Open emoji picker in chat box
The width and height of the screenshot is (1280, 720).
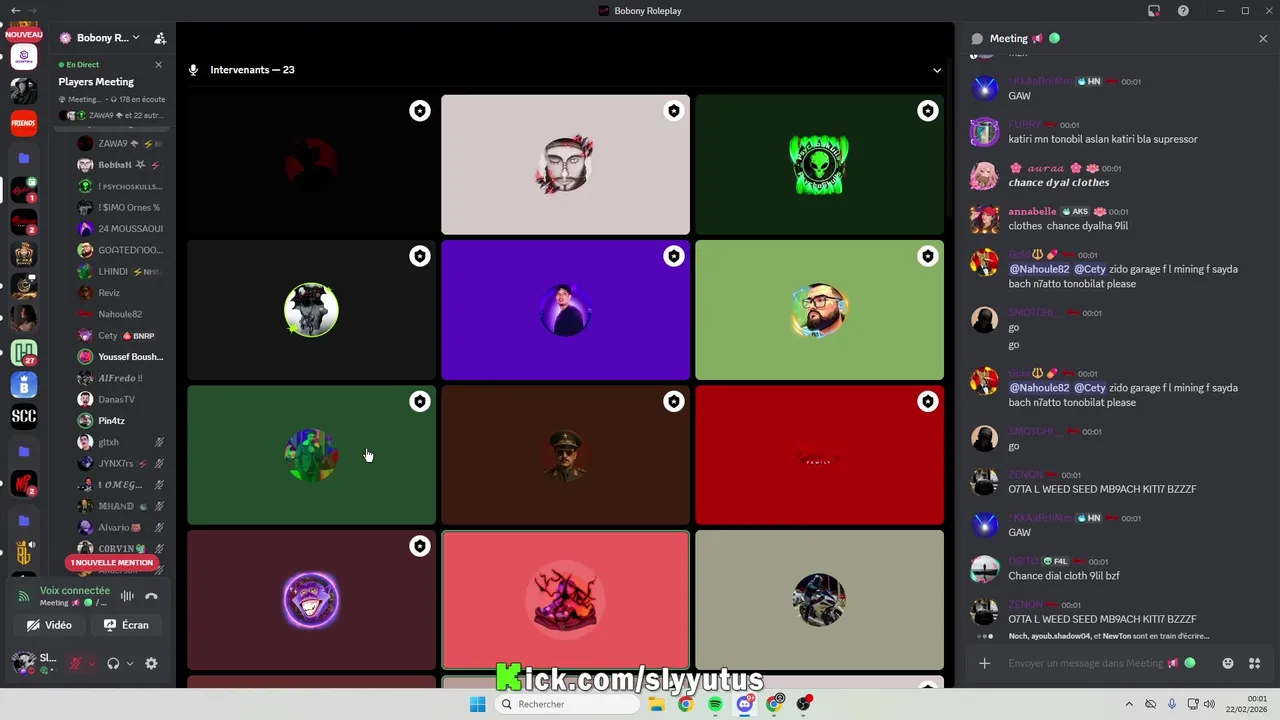coord(1228,663)
